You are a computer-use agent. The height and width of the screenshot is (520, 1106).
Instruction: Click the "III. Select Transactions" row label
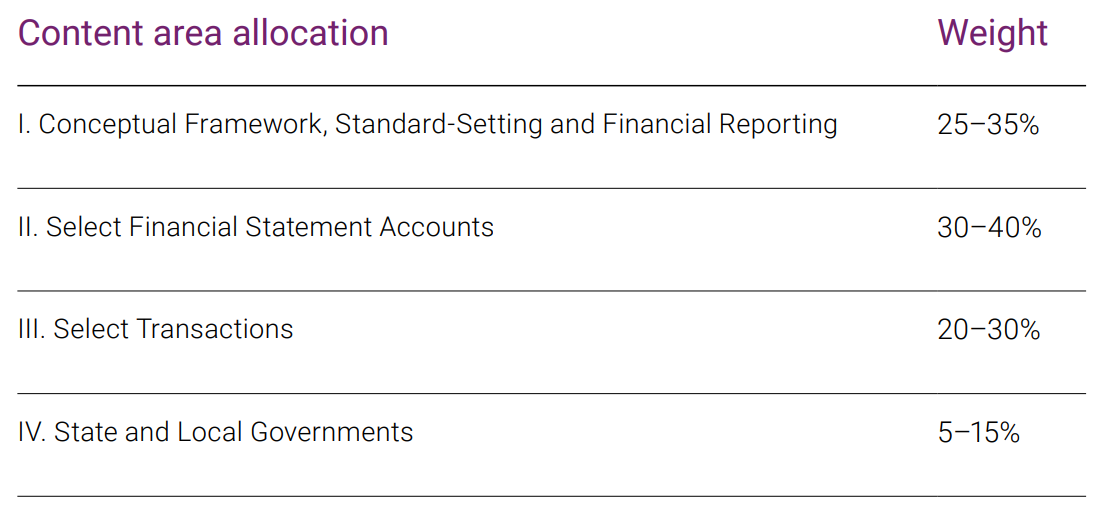(x=155, y=329)
